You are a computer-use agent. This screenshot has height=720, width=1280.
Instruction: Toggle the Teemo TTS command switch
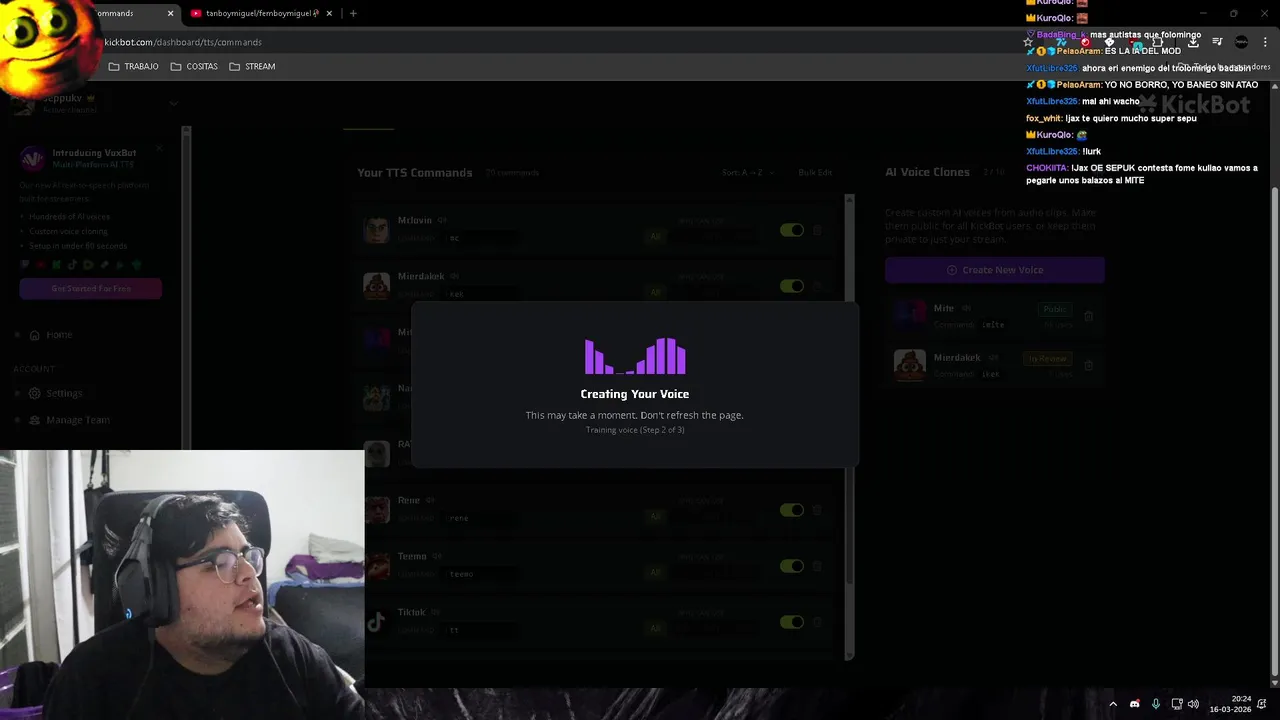coord(792,566)
